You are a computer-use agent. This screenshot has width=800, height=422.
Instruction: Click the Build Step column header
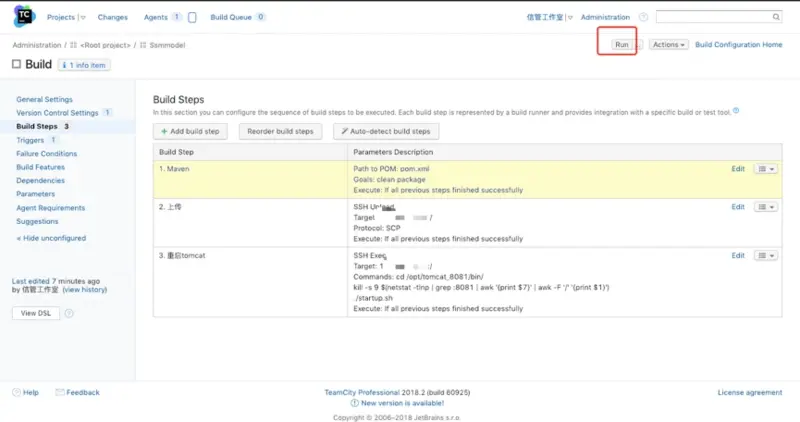click(176, 152)
